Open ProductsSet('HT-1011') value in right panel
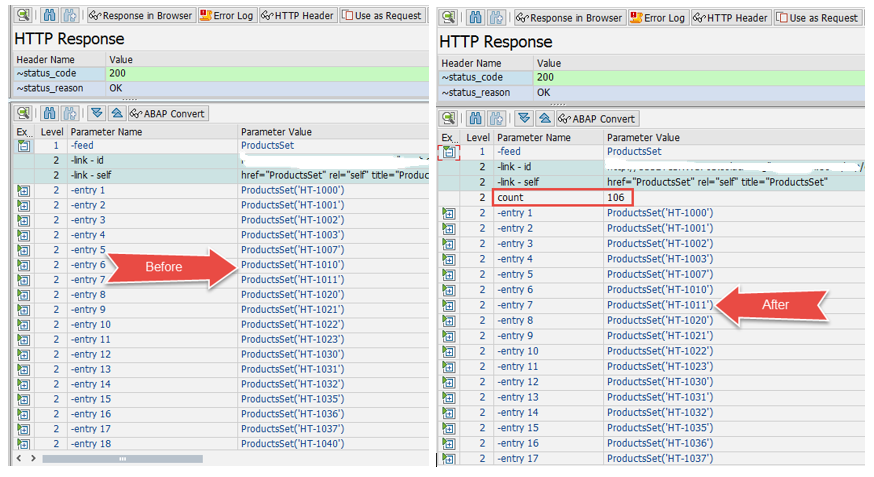 tap(659, 305)
